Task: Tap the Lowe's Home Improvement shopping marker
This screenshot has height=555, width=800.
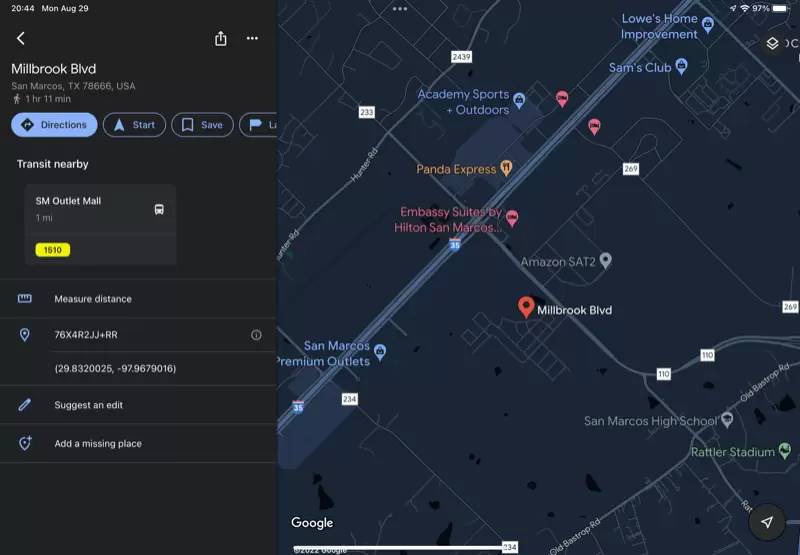Action: tap(708, 24)
